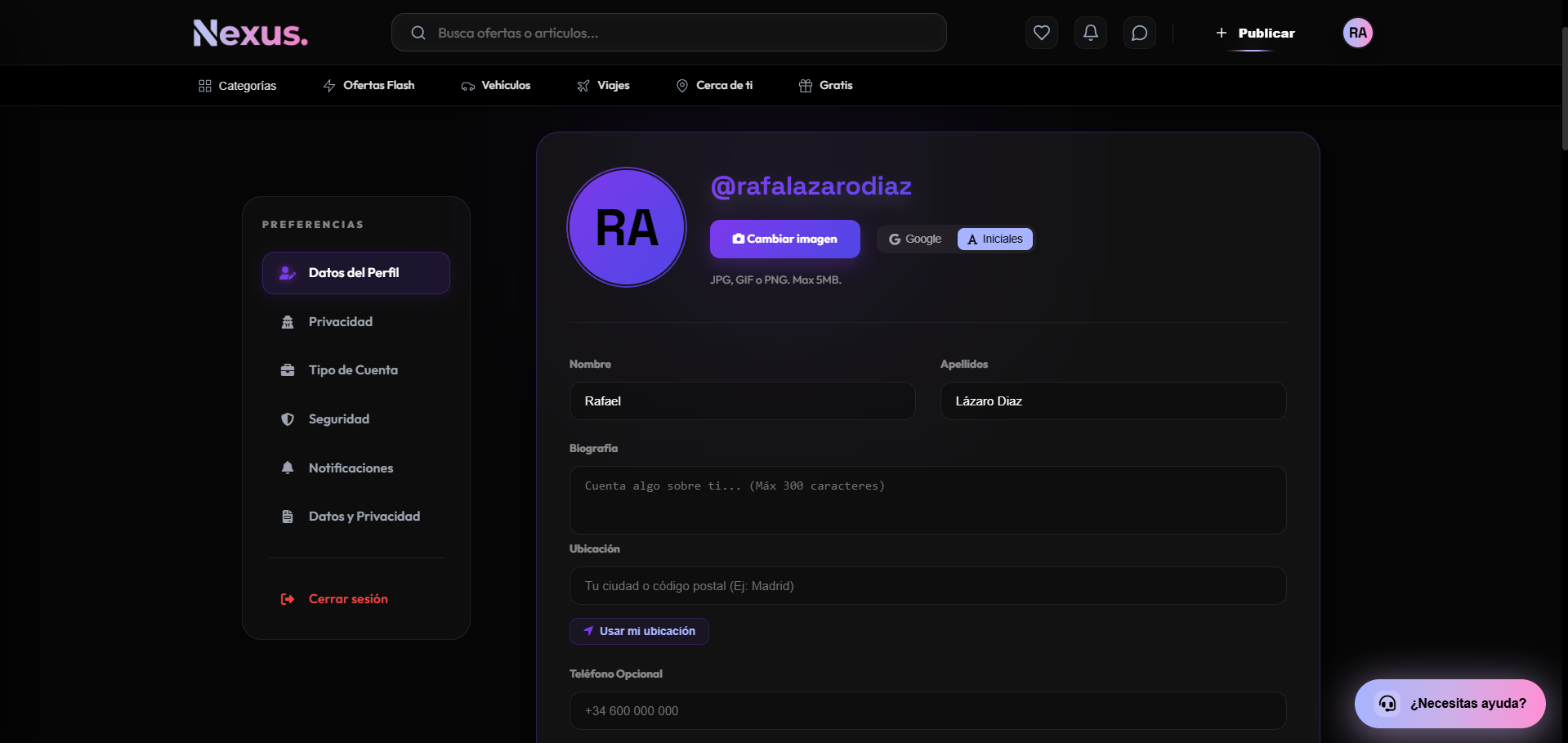The image size is (1568, 743).
Task: Click the Cerrar sesión logout icon
Action: coord(288,599)
